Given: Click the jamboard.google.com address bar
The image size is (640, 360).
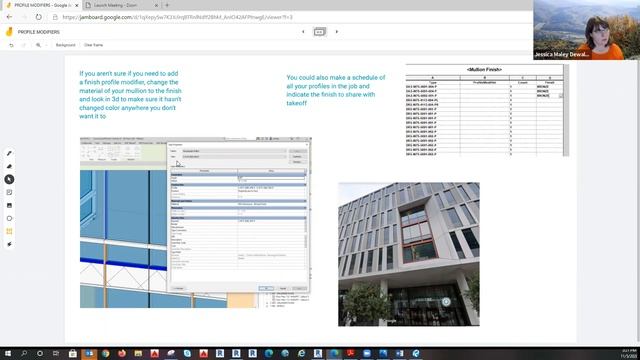Looking at the screenshot, I should tap(177, 17).
